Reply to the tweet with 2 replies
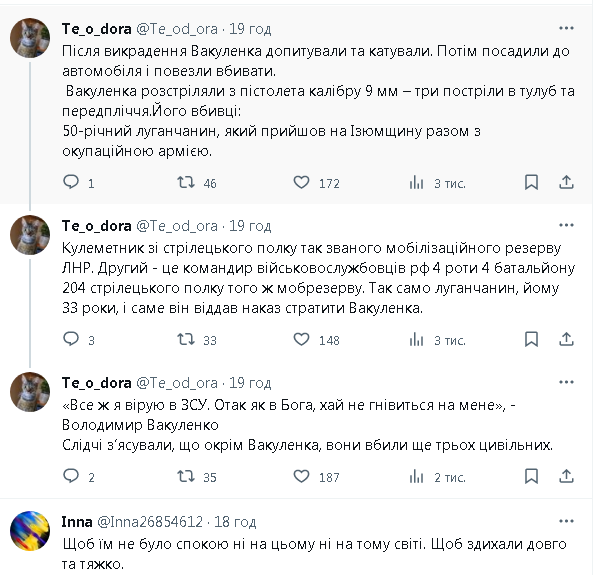 click(71, 477)
